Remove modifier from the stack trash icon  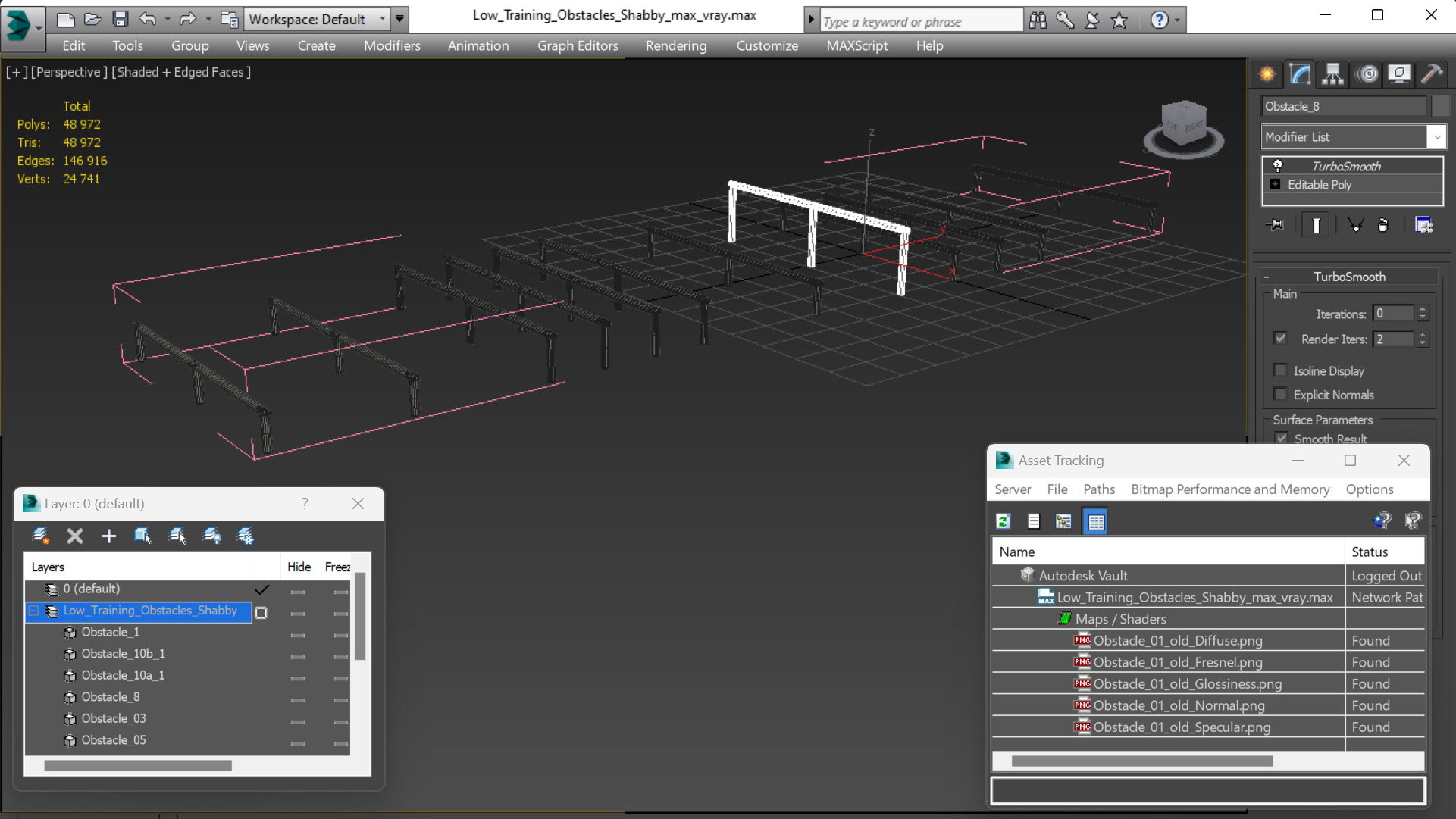pyautogui.click(x=1383, y=225)
